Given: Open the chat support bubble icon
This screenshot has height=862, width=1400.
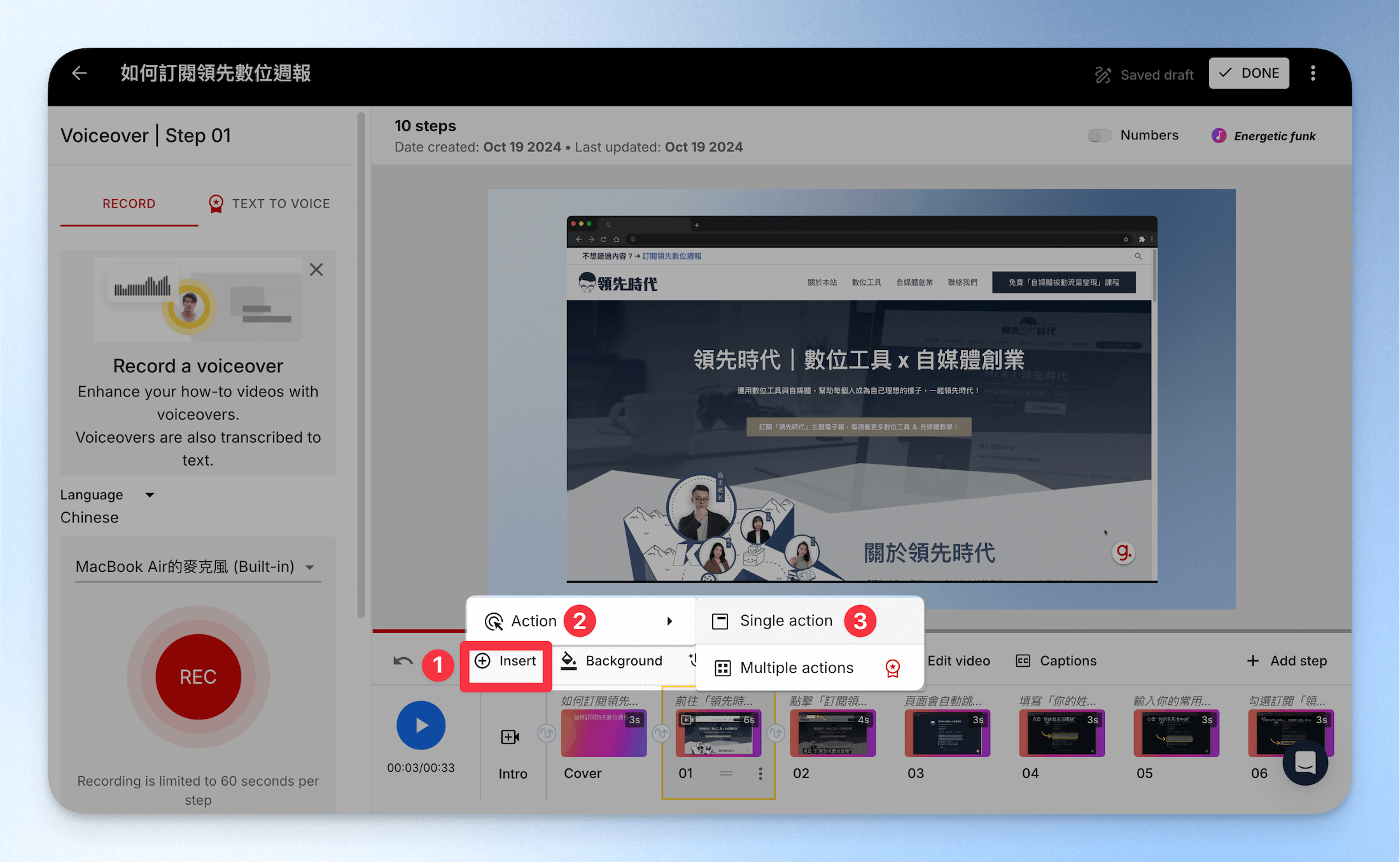Looking at the screenshot, I should click(1305, 762).
